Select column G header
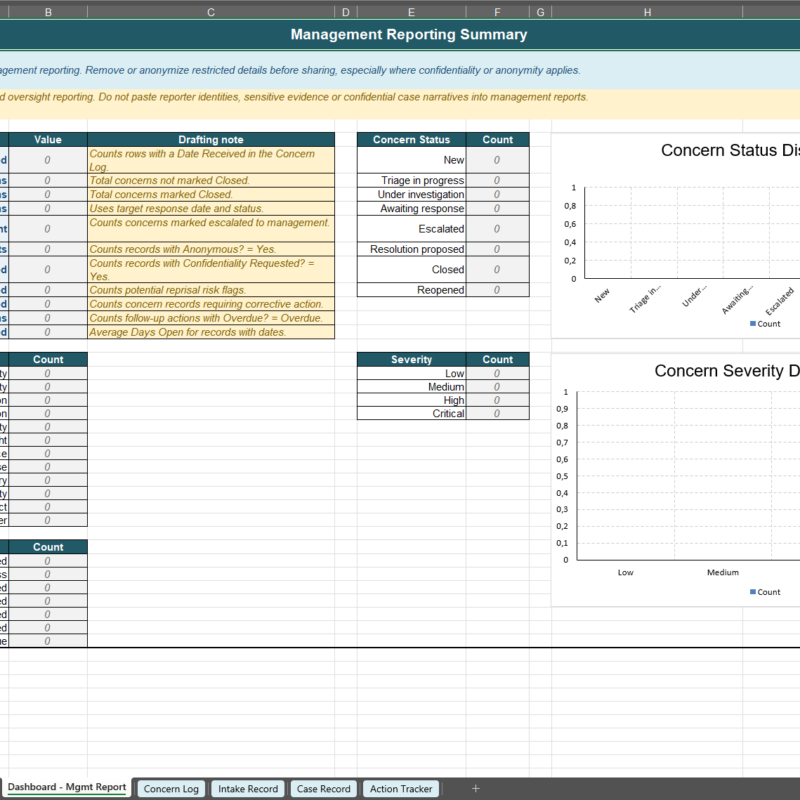Image resolution: width=800 pixels, height=800 pixels. point(540,12)
